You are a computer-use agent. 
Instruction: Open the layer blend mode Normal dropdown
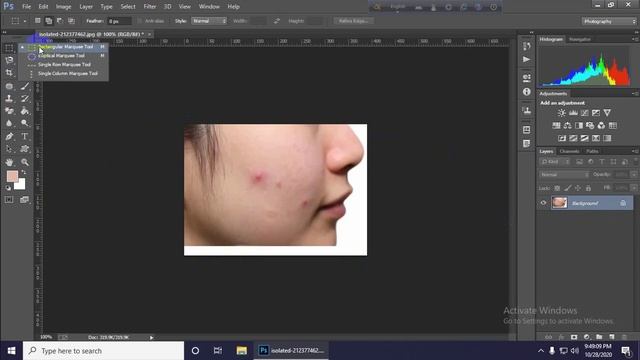tap(564, 175)
